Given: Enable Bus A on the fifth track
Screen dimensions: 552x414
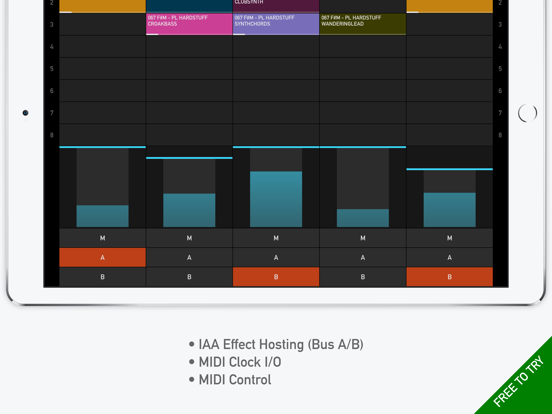Looking at the screenshot, I should click(x=450, y=257).
